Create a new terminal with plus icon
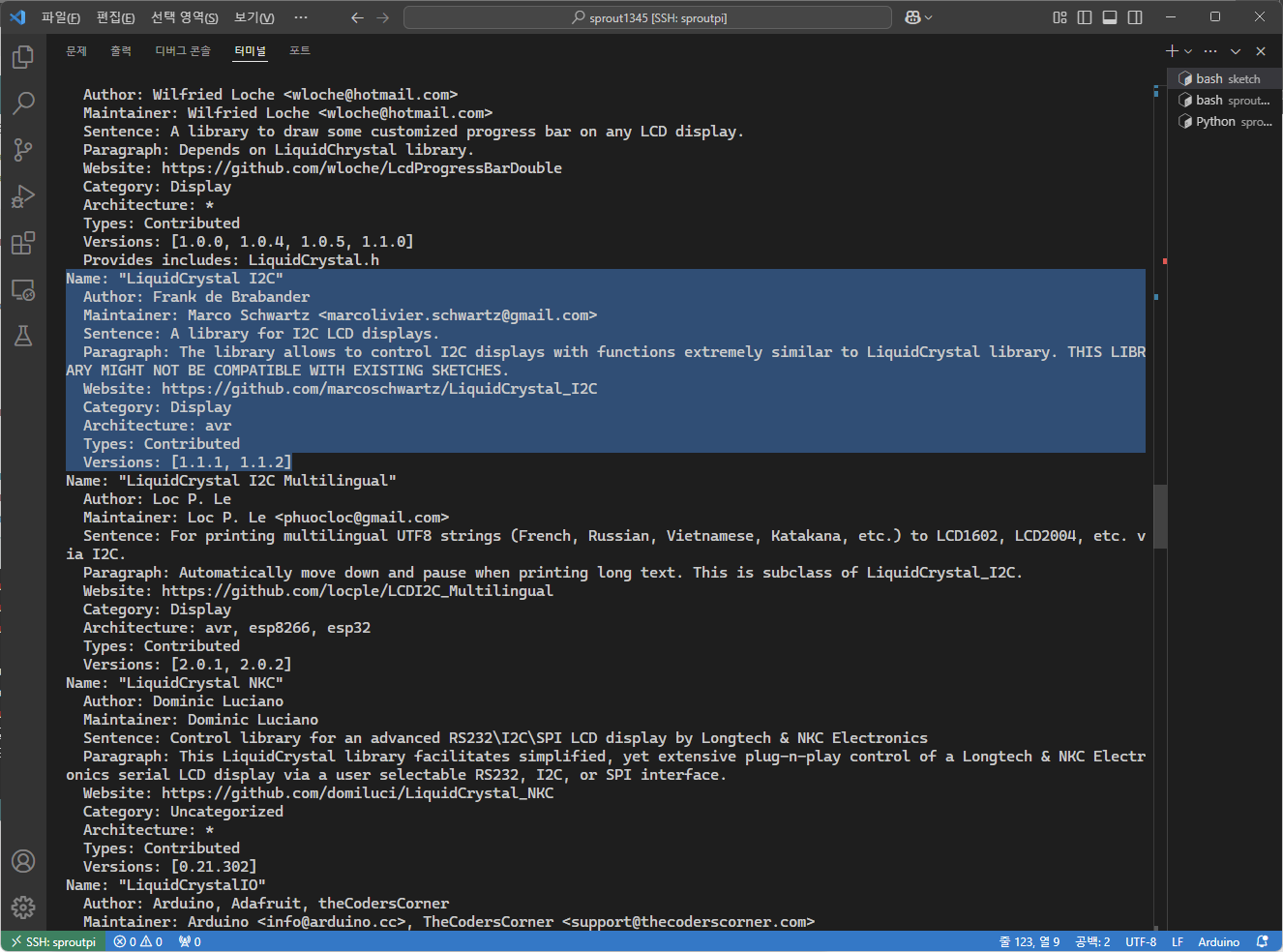This screenshot has height=952, width=1283. tap(1172, 51)
